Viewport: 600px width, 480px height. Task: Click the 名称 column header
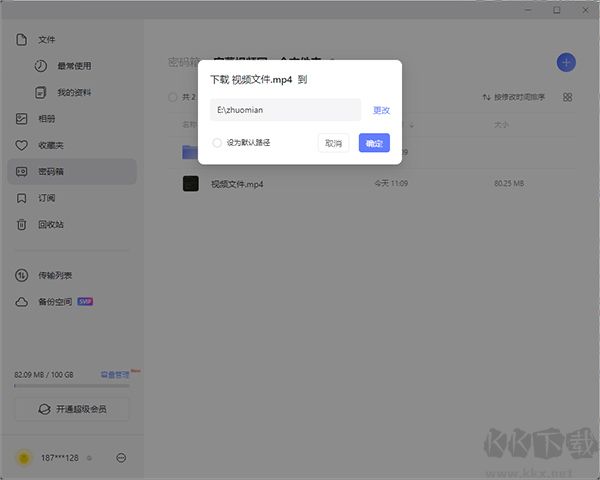click(x=189, y=125)
